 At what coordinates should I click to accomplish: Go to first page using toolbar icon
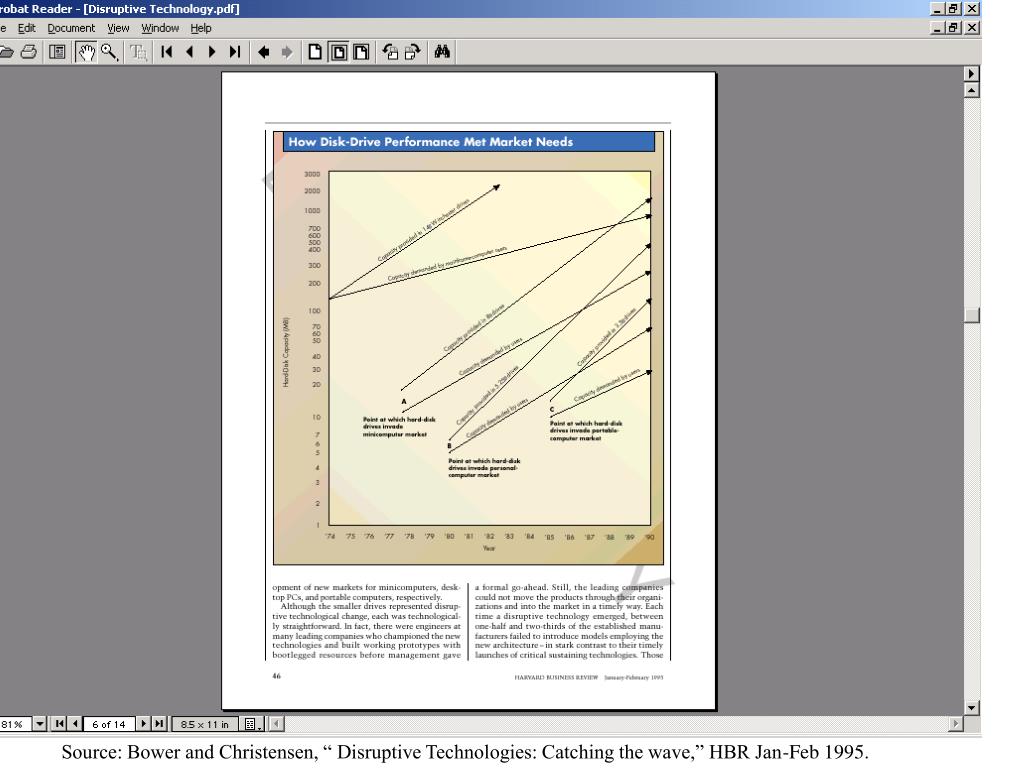(x=167, y=52)
